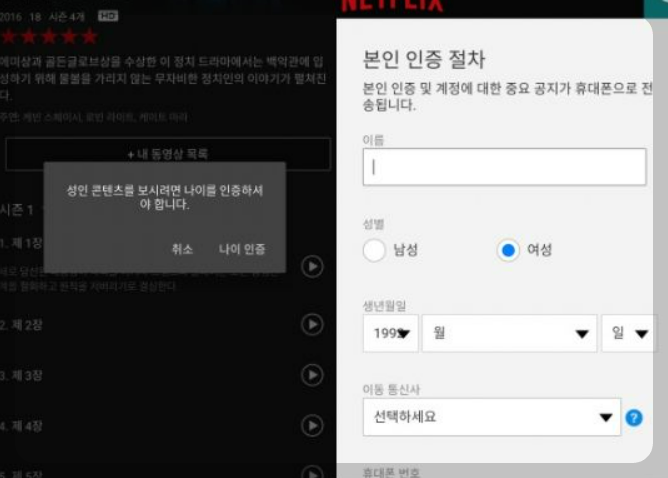
Task: Play episode 3 제 3장
Action: (x=312, y=375)
